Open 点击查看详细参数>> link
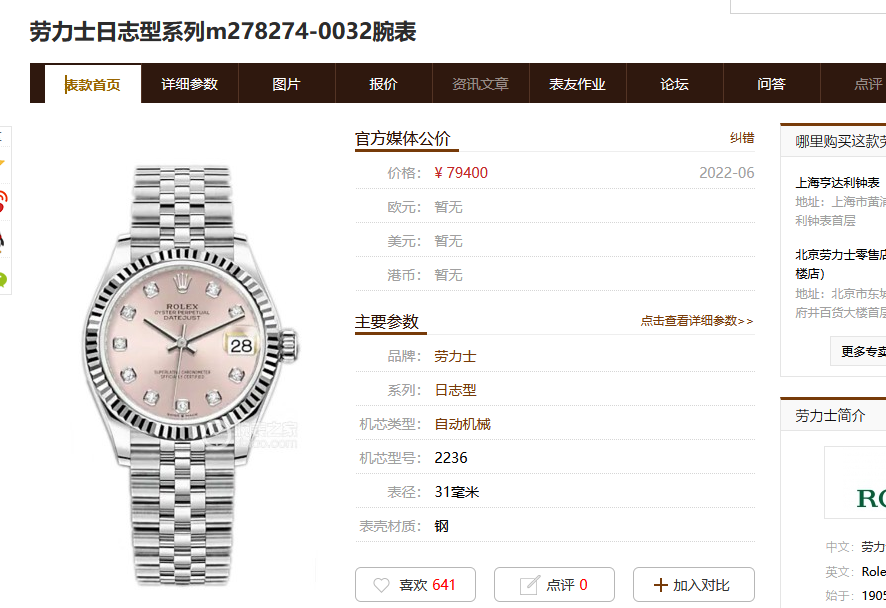This screenshot has width=886, height=608. 697,321
